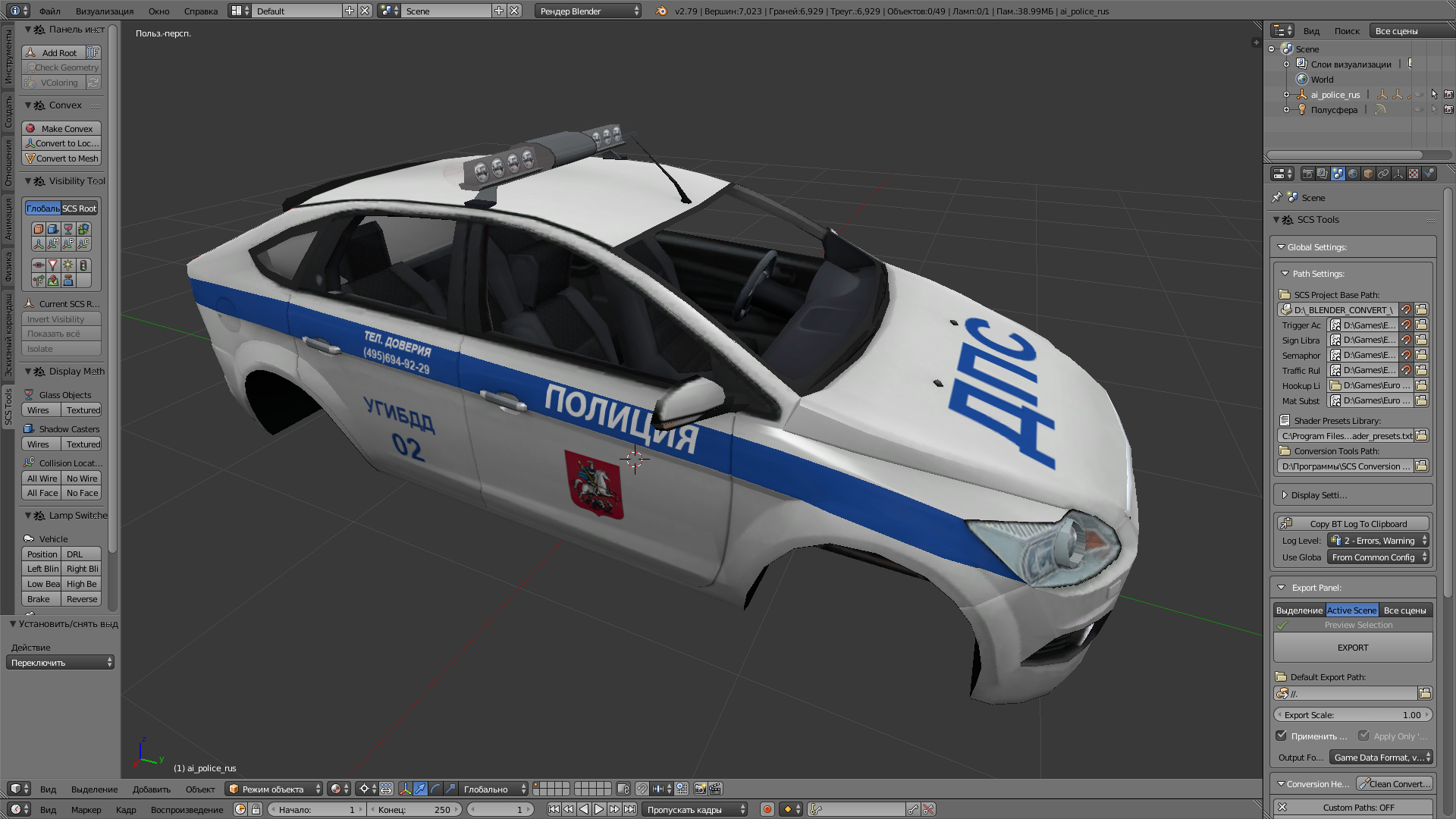
Task: Toggle automatic keyframe record button
Action: tap(767, 809)
